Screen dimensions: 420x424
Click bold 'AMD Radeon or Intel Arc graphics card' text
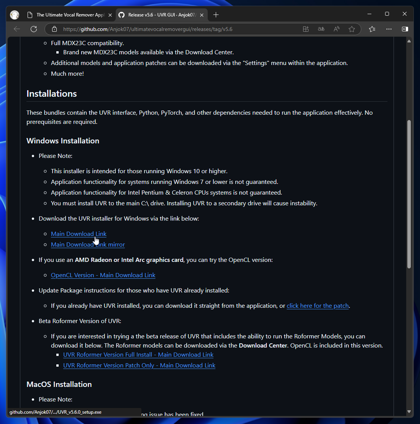click(x=129, y=260)
